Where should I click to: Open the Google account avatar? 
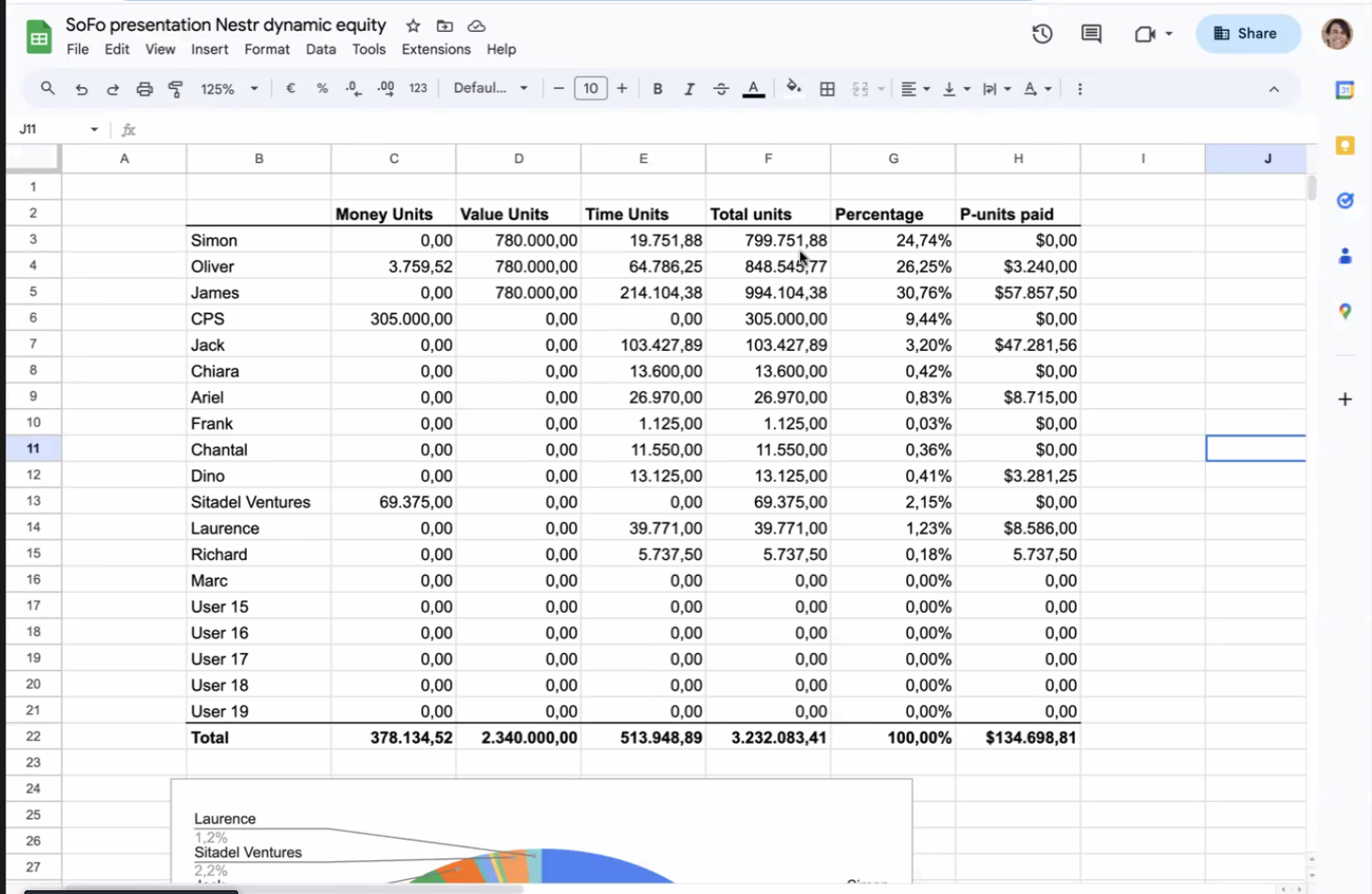pos(1337,34)
